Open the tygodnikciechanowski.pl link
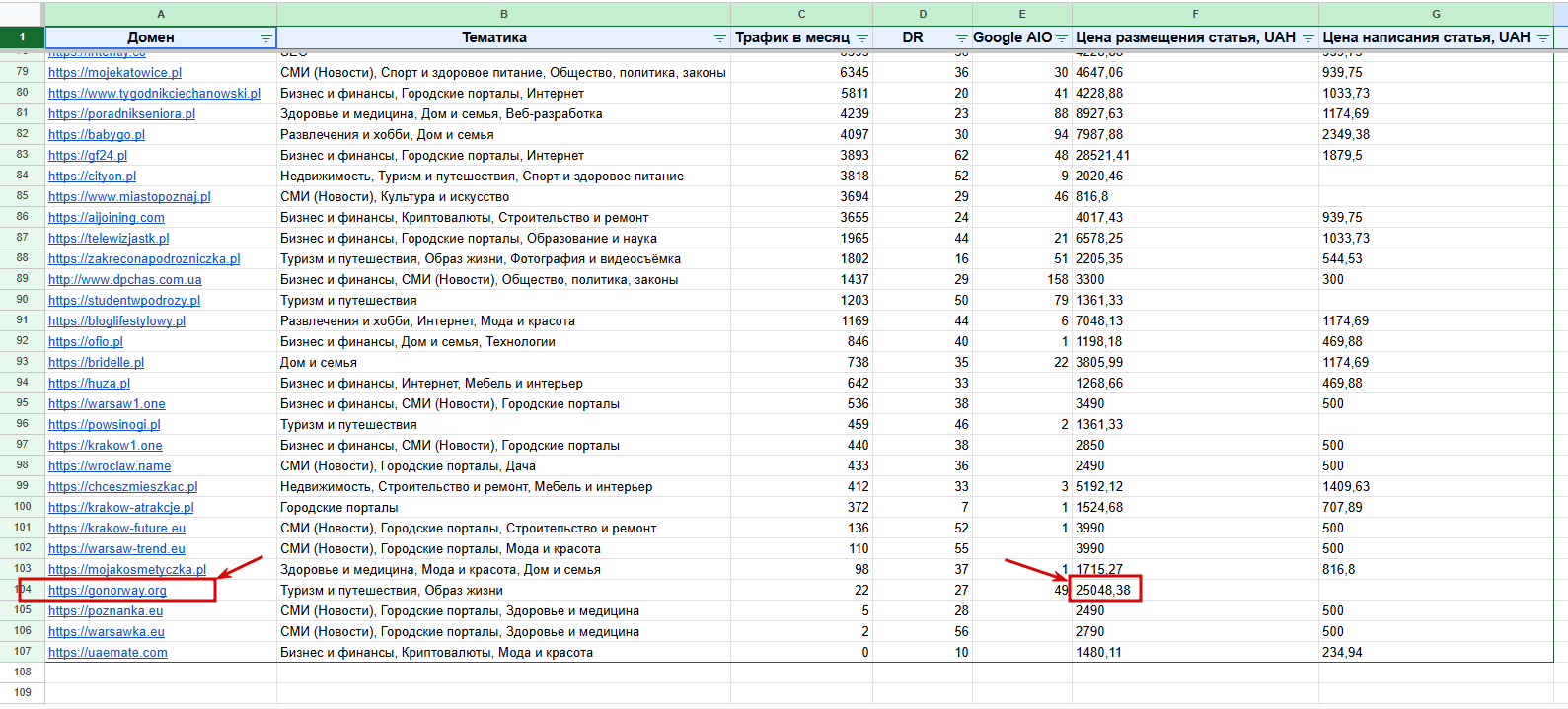 [154, 93]
